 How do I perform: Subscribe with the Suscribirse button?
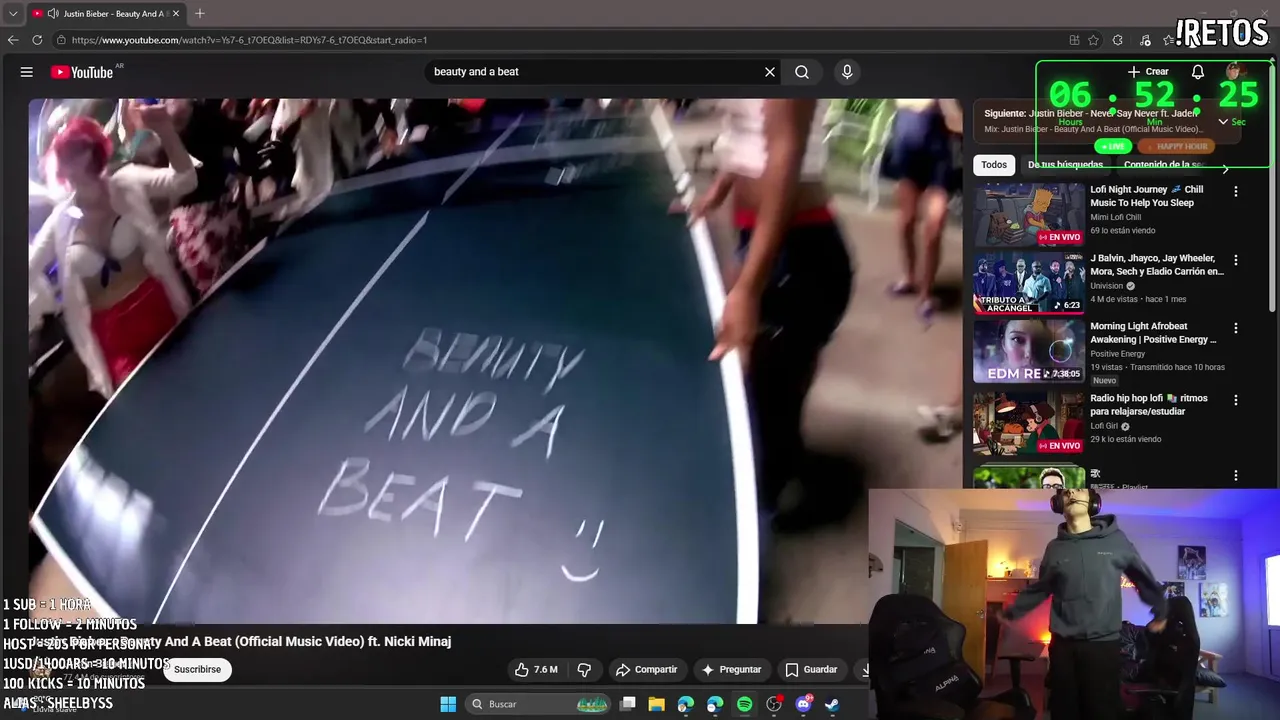(x=198, y=670)
